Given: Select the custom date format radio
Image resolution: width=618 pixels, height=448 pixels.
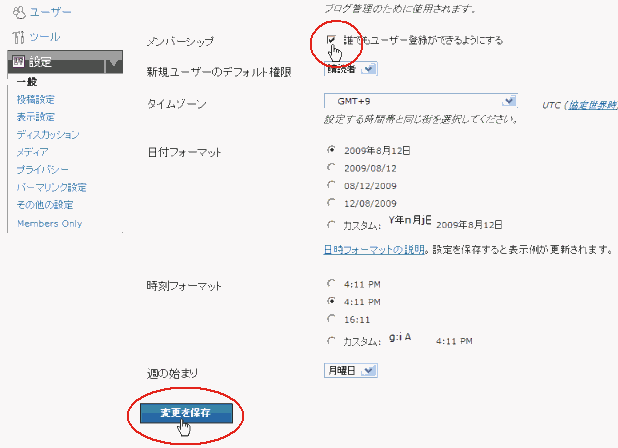Looking at the screenshot, I should pos(331,225).
